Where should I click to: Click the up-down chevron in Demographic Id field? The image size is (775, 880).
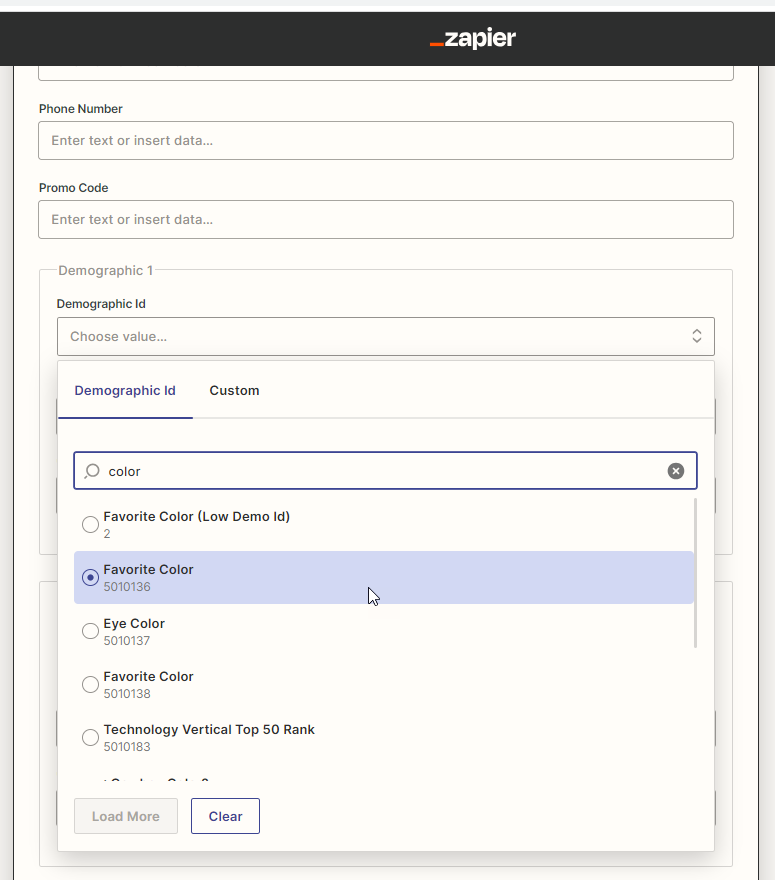point(697,337)
